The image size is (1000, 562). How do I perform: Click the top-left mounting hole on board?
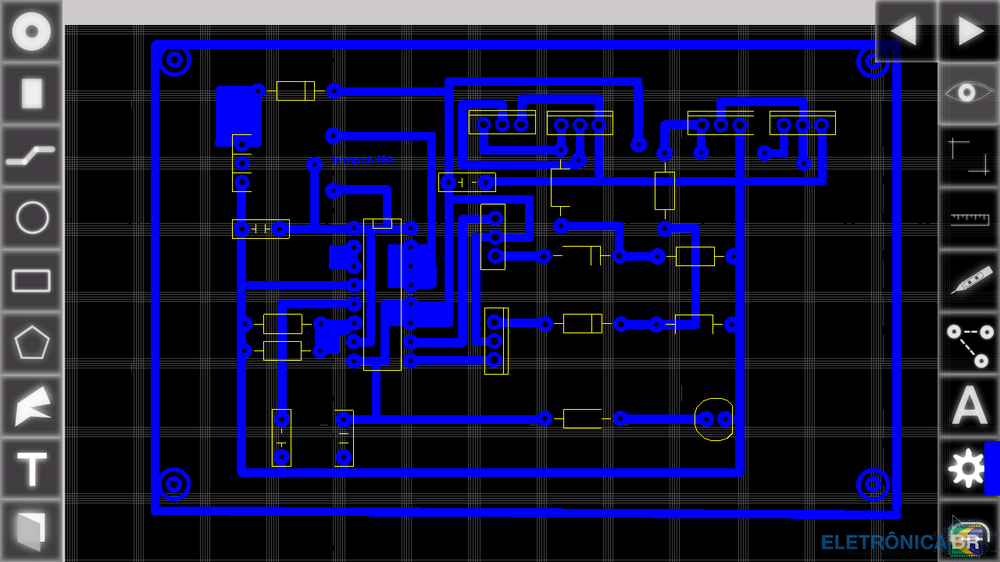175,61
